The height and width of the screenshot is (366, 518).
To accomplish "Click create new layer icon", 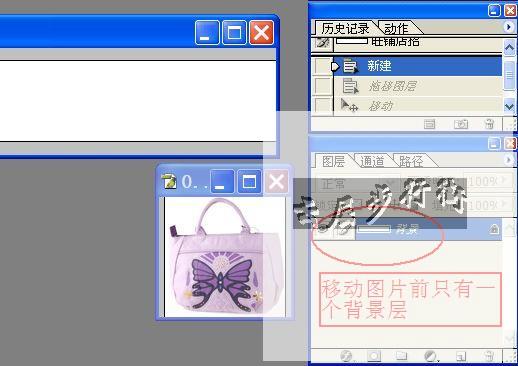I will pyautogui.click(x=461, y=356).
